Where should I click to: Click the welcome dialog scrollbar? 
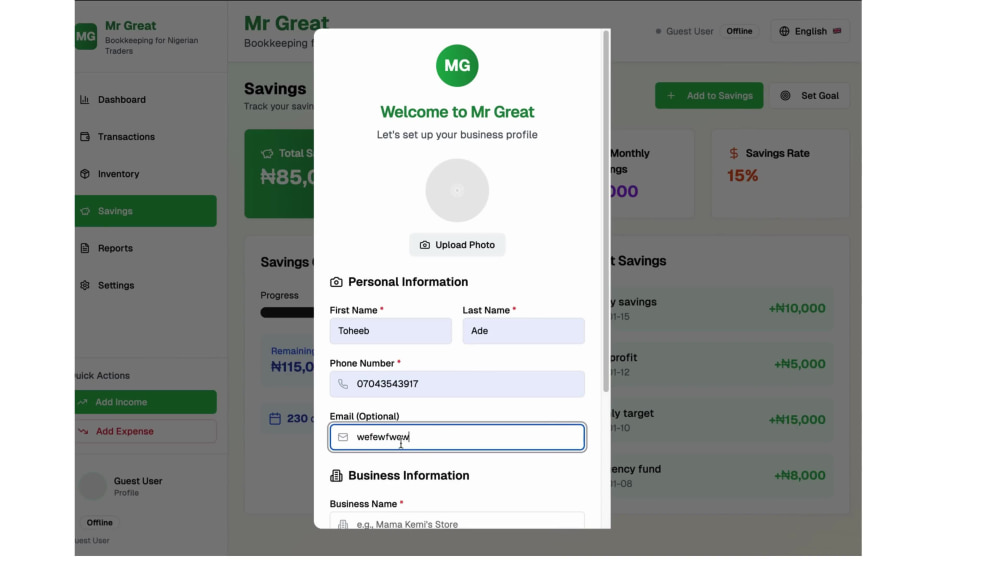[x=606, y=210]
